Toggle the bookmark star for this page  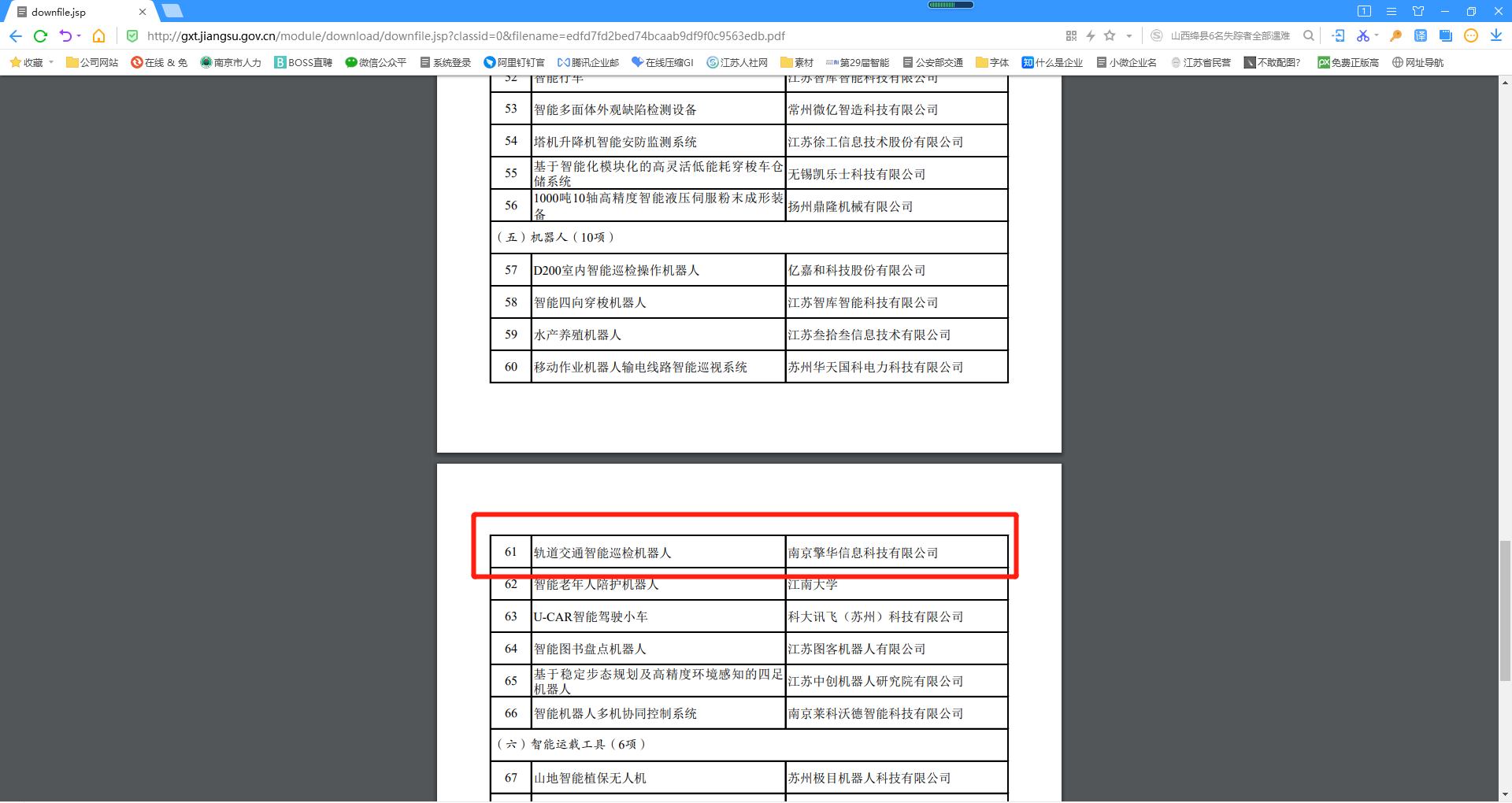[x=1109, y=35]
